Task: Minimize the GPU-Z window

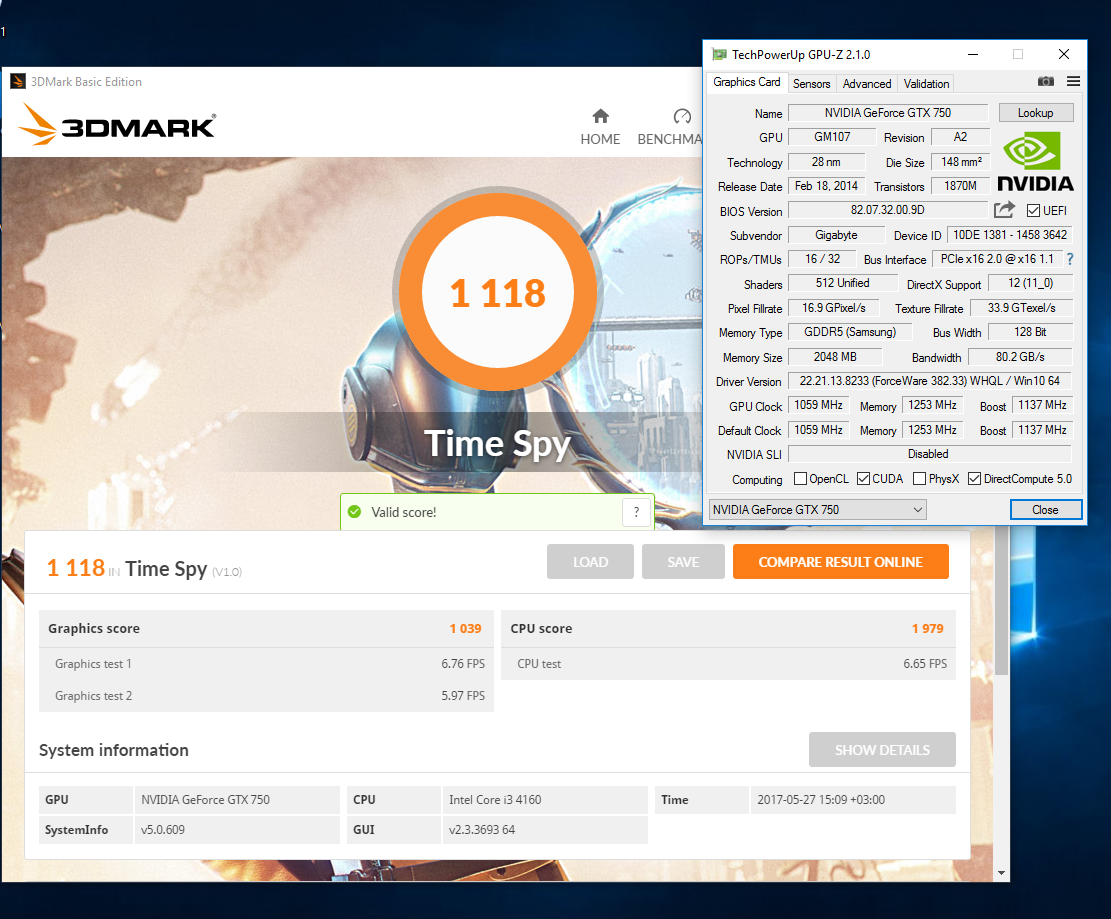Action: [973, 55]
